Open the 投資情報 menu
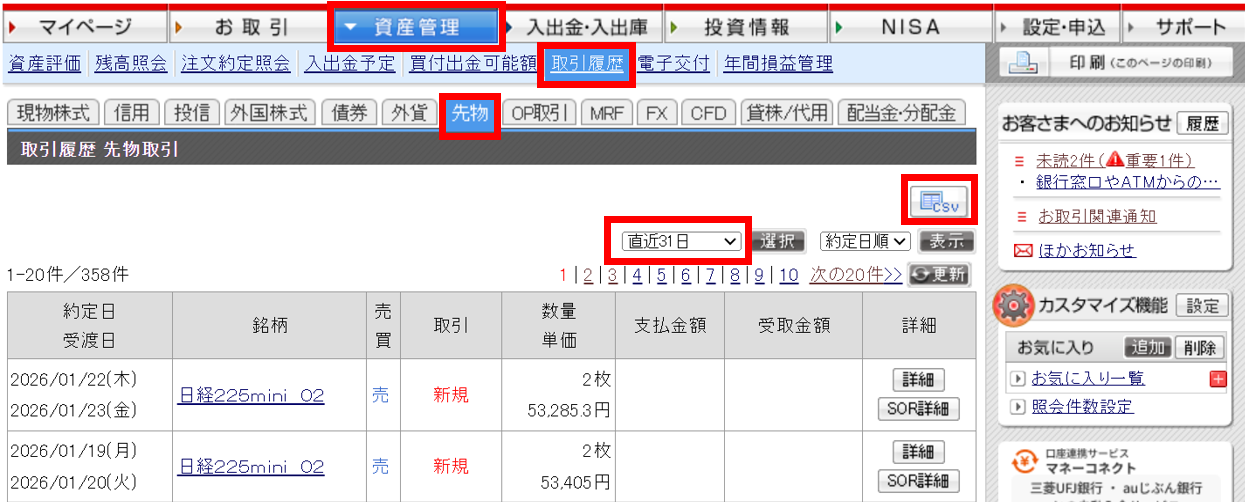The height and width of the screenshot is (502, 1245). (746, 27)
